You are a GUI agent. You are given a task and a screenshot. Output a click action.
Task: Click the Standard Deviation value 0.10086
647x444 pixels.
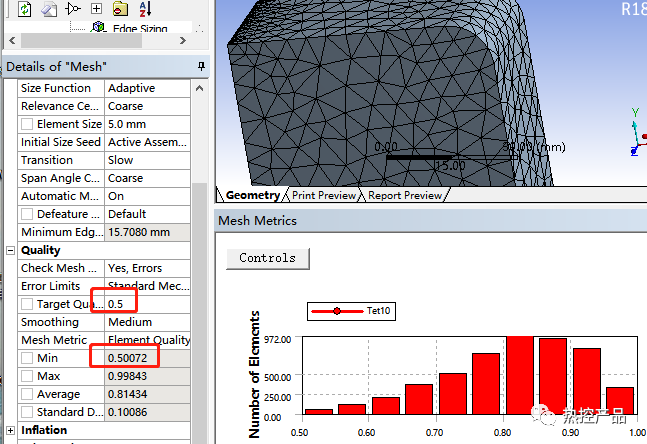(147, 412)
